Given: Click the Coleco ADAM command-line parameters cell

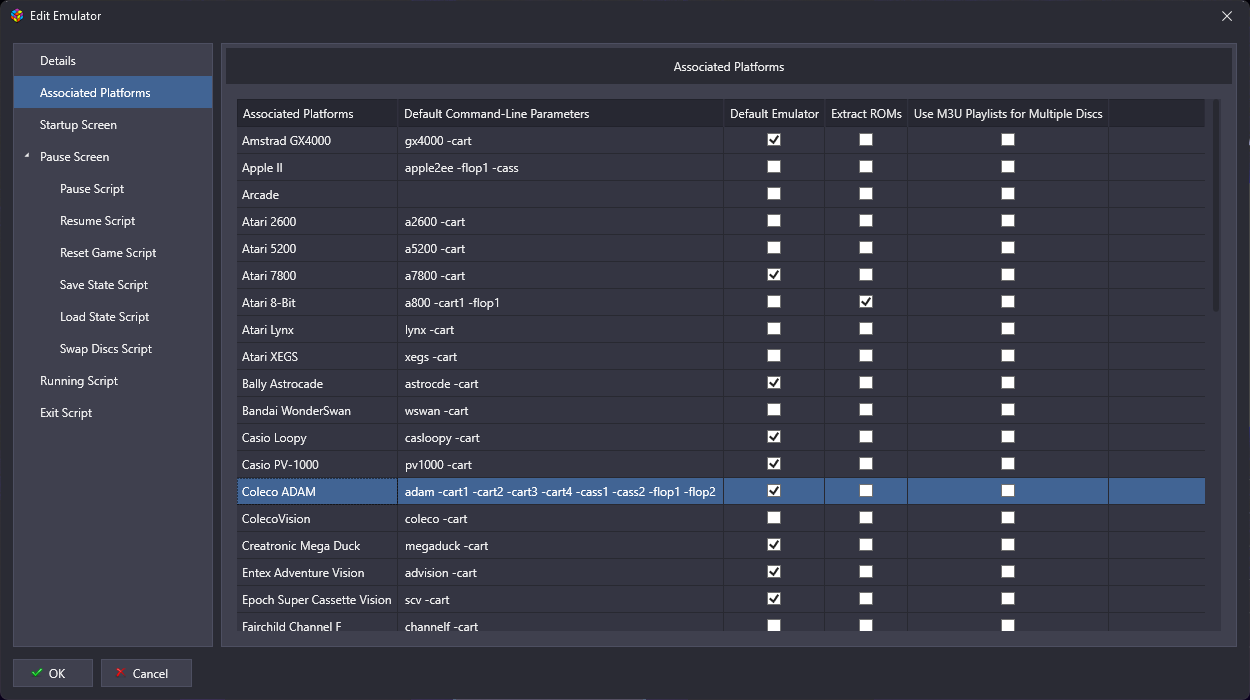Looking at the screenshot, I should [561, 492].
